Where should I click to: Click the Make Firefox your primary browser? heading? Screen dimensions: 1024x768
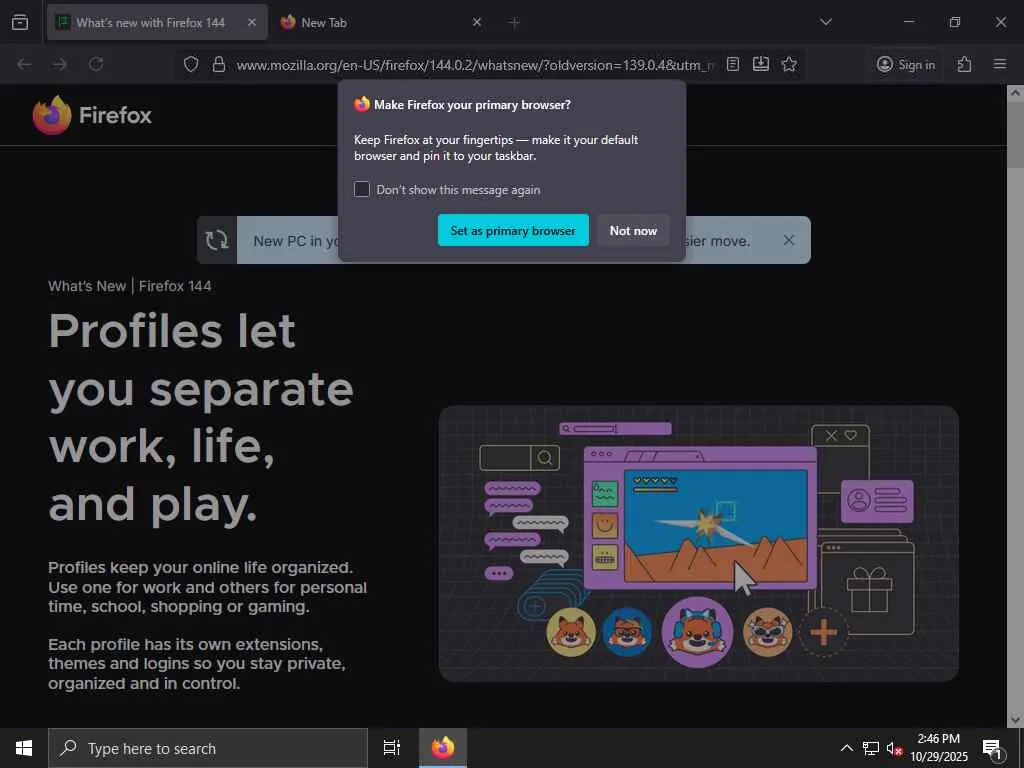(472, 104)
